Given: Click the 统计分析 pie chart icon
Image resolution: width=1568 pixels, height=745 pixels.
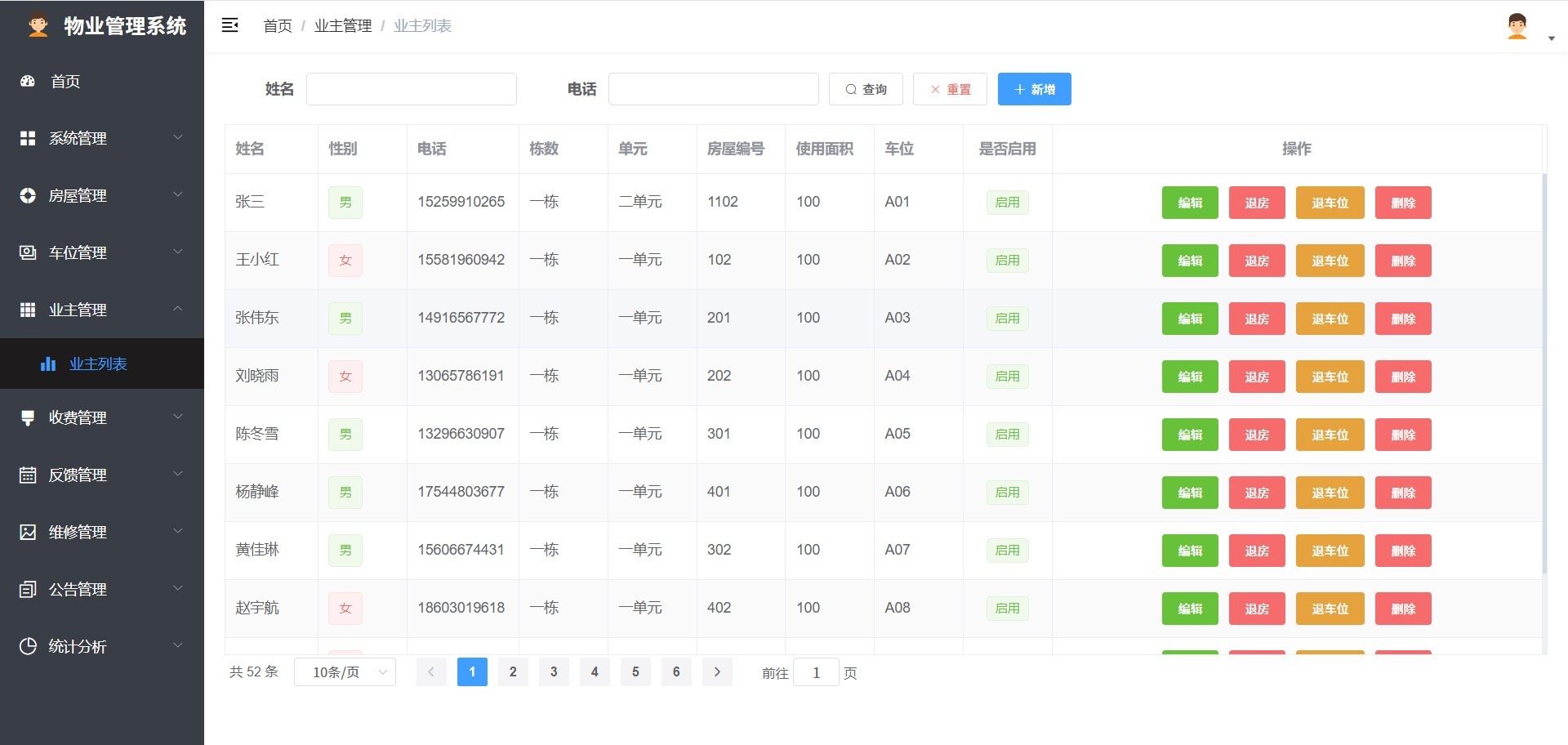Looking at the screenshot, I should tap(28, 646).
